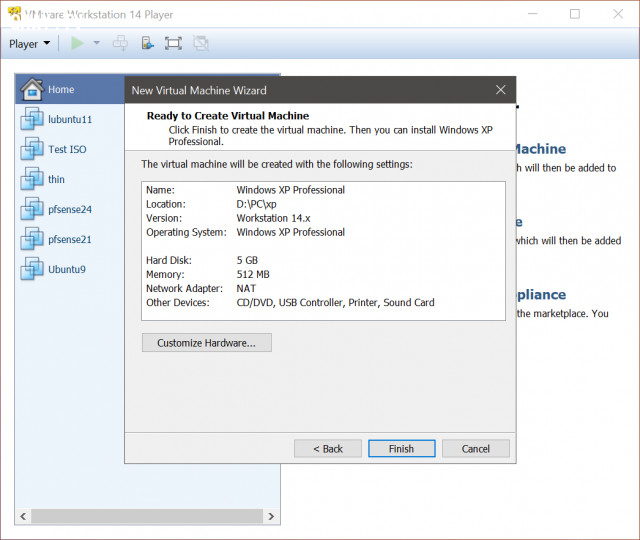
Task: Click the library scrollbar left arrow
Action: 23,516
